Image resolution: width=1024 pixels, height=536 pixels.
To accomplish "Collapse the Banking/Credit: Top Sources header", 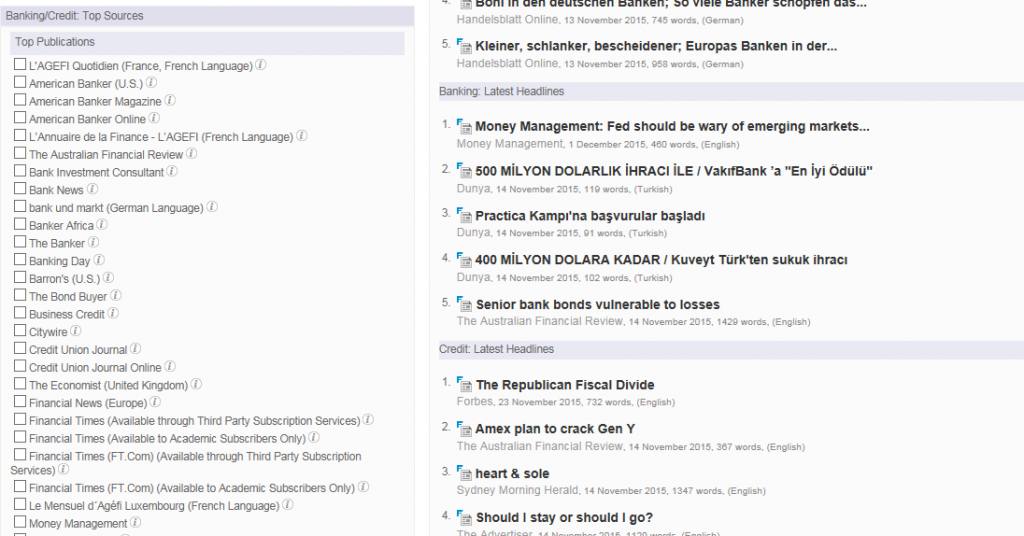I will point(75,16).
